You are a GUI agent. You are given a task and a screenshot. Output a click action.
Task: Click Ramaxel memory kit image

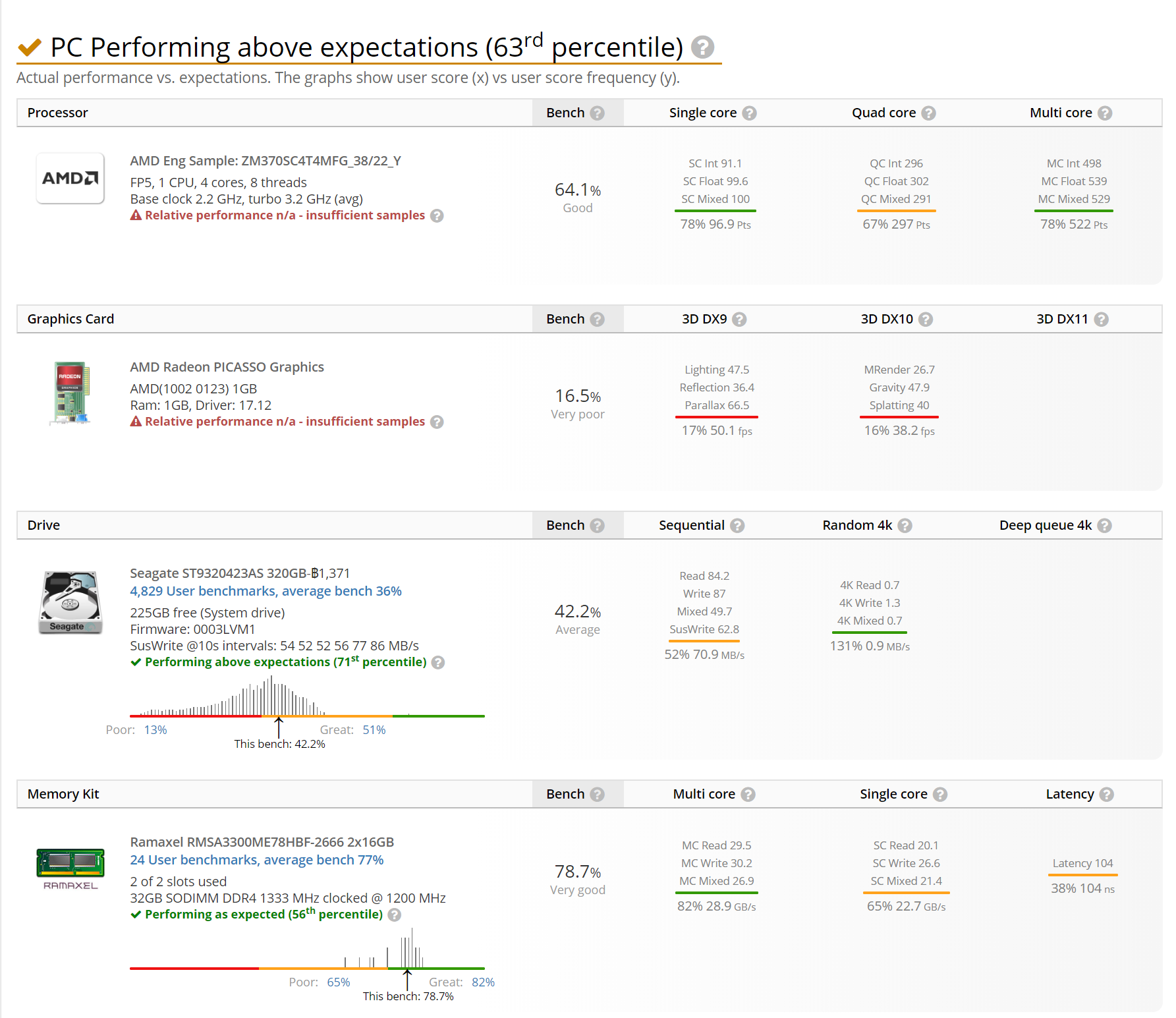coord(70,869)
